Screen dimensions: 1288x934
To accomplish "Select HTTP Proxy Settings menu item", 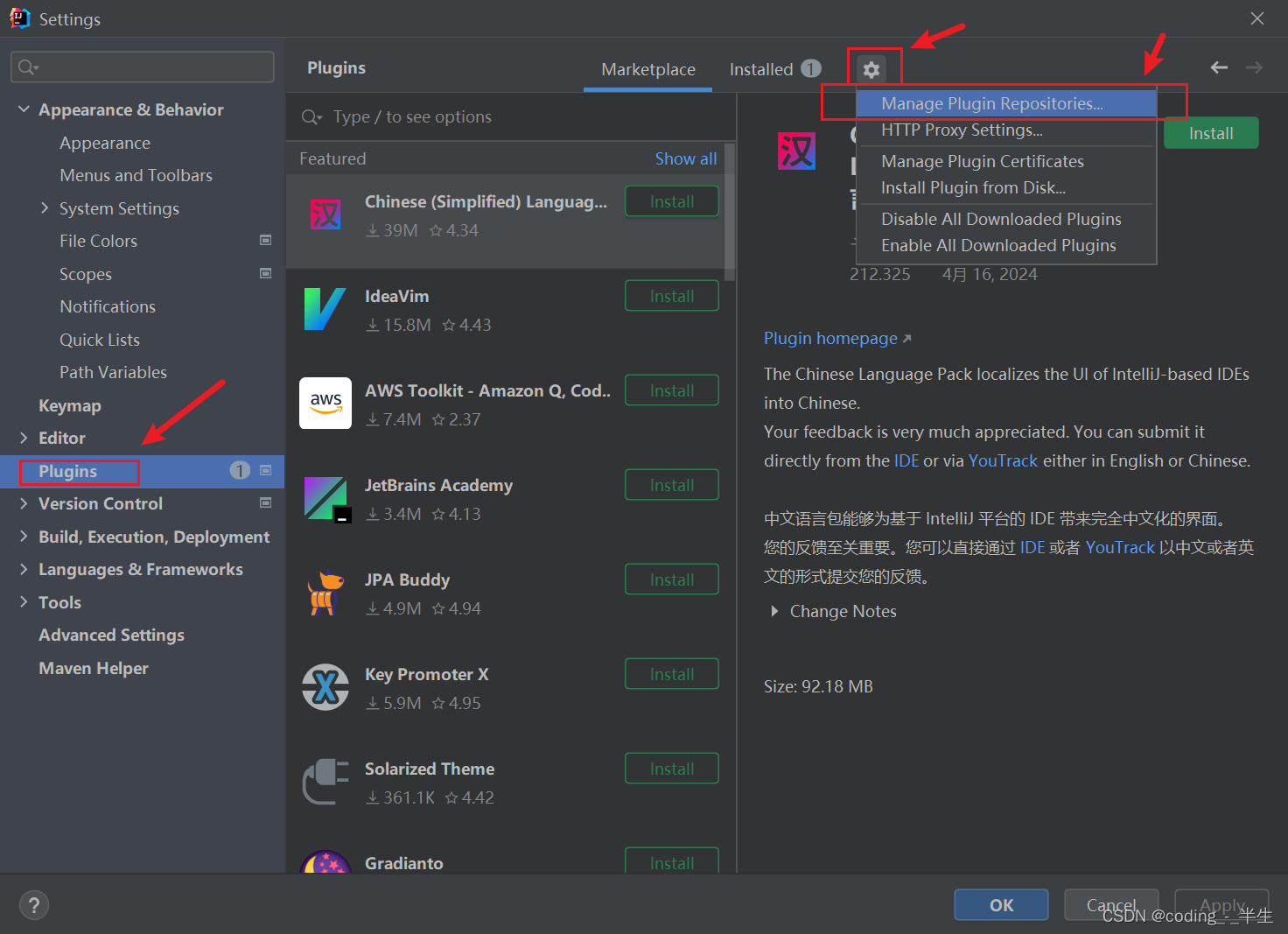I will pos(1006,130).
